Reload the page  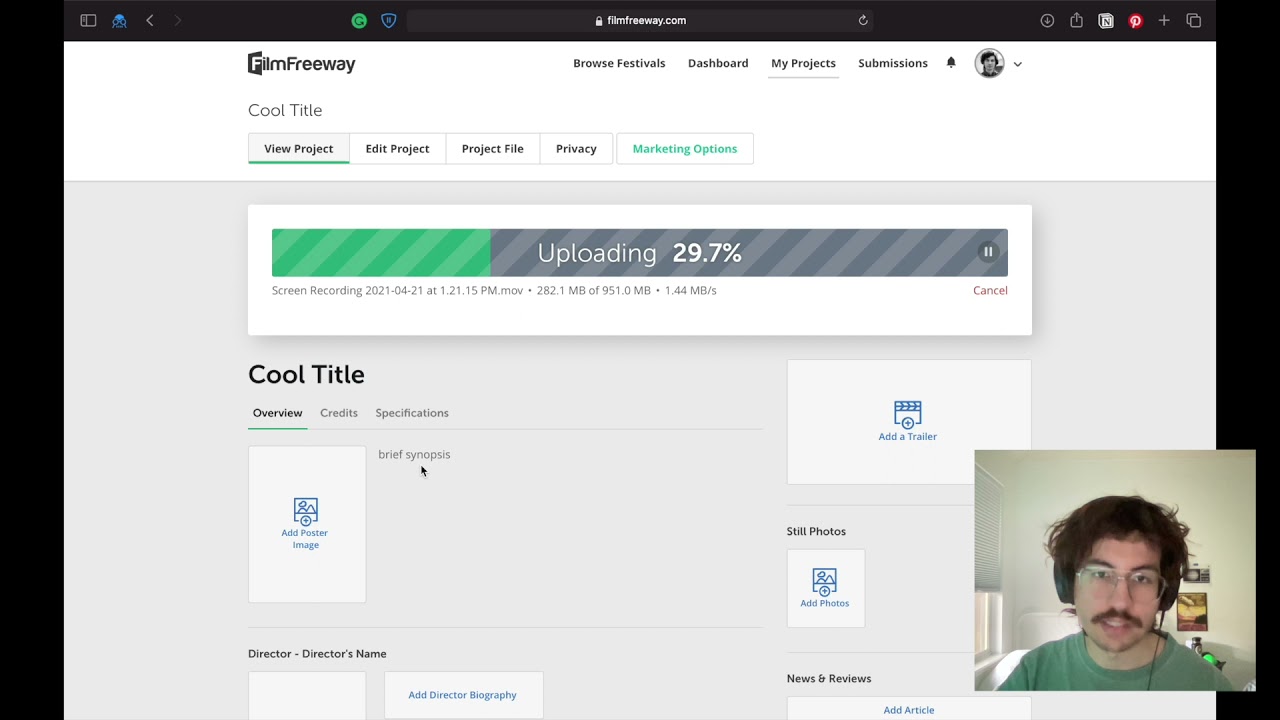(x=863, y=20)
